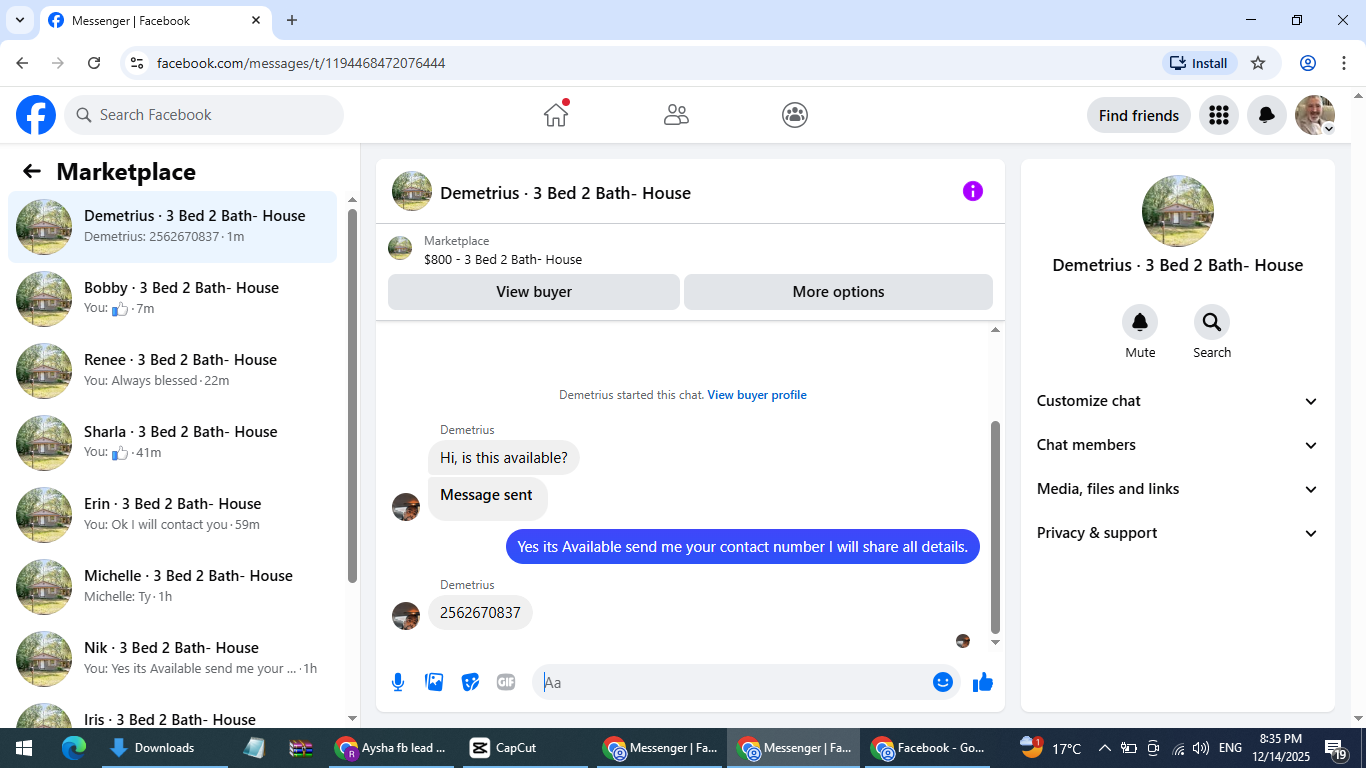Image resolution: width=1366 pixels, height=768 pixels.
Task: Open the emoji picker in message box
Action: click(x=942, y=682)
